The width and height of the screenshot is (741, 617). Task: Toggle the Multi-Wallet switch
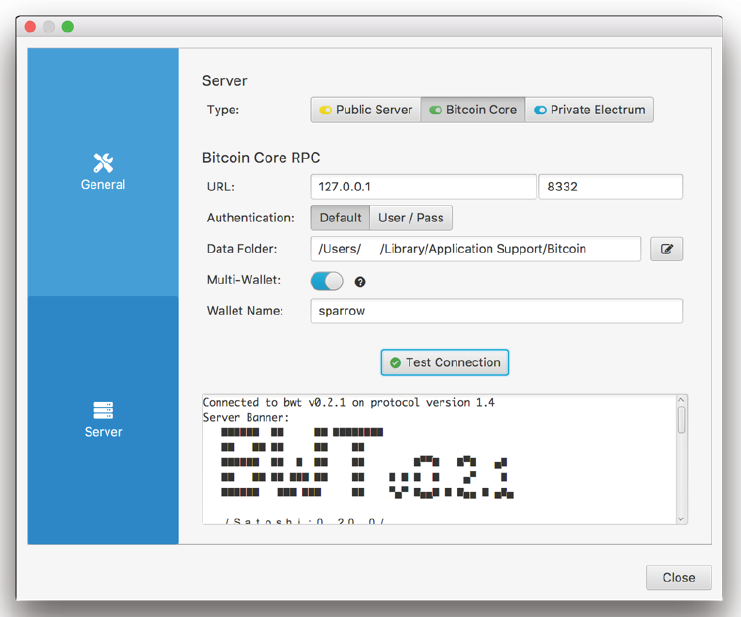coord(327,281)
